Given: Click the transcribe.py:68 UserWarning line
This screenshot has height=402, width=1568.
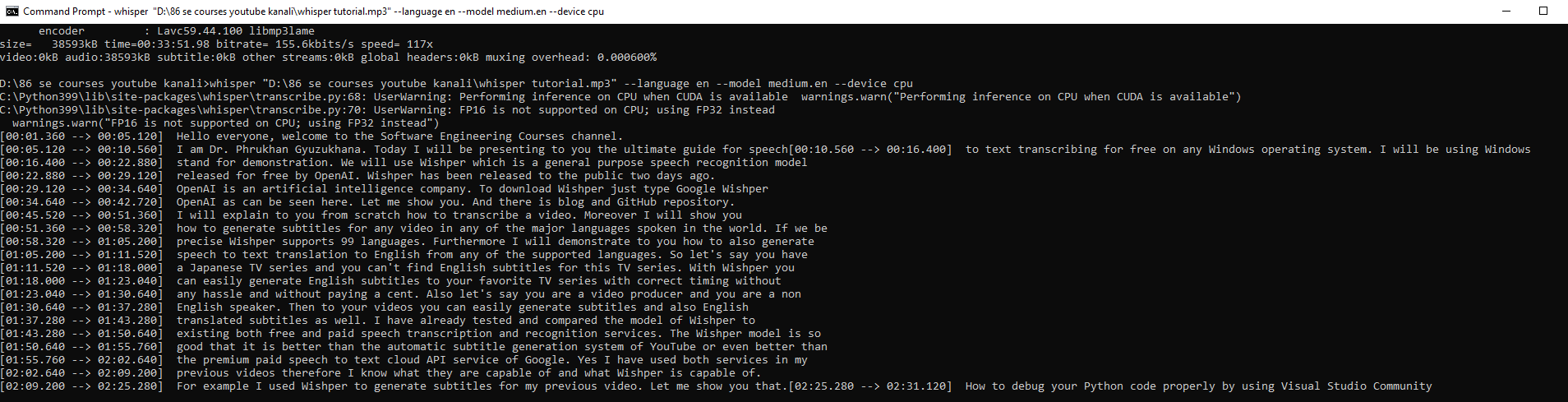Looking at the screenshot, I should click(393, 97).
